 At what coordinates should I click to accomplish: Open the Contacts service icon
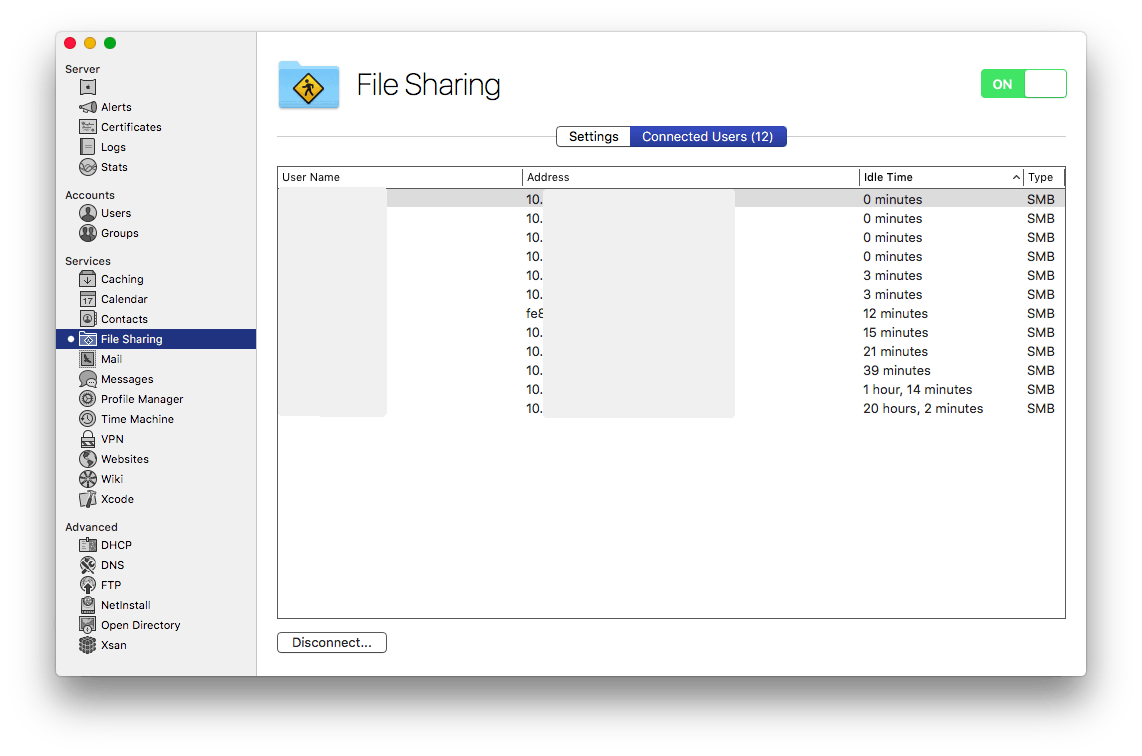coord(87,319)
